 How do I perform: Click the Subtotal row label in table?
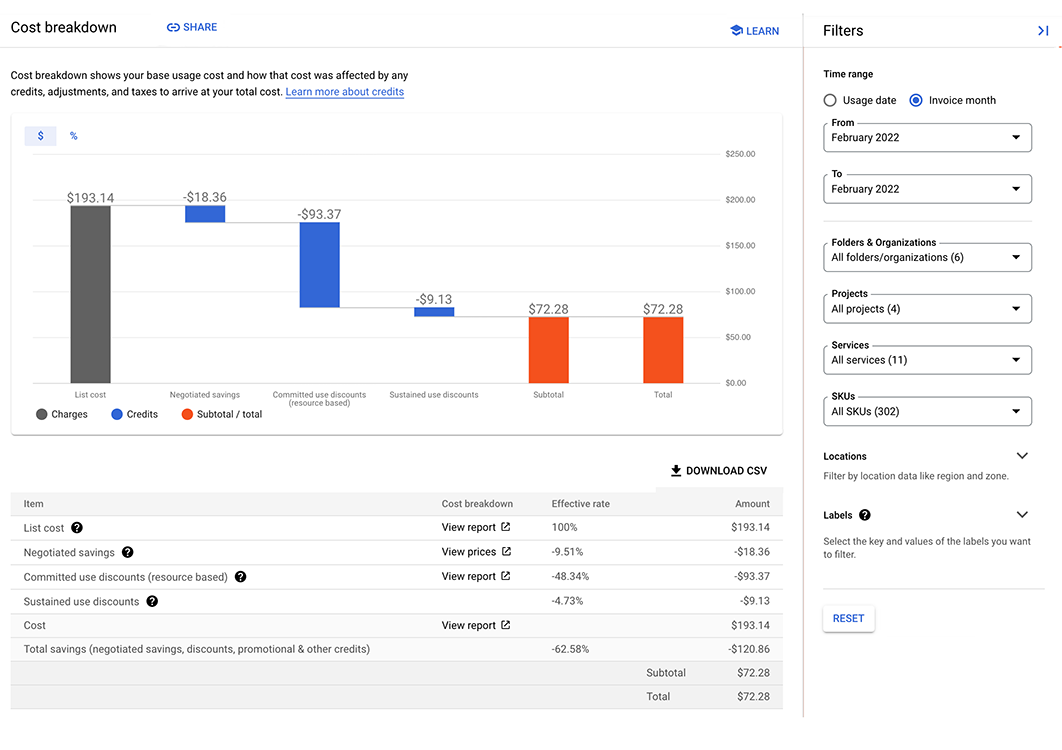[666, 673]
